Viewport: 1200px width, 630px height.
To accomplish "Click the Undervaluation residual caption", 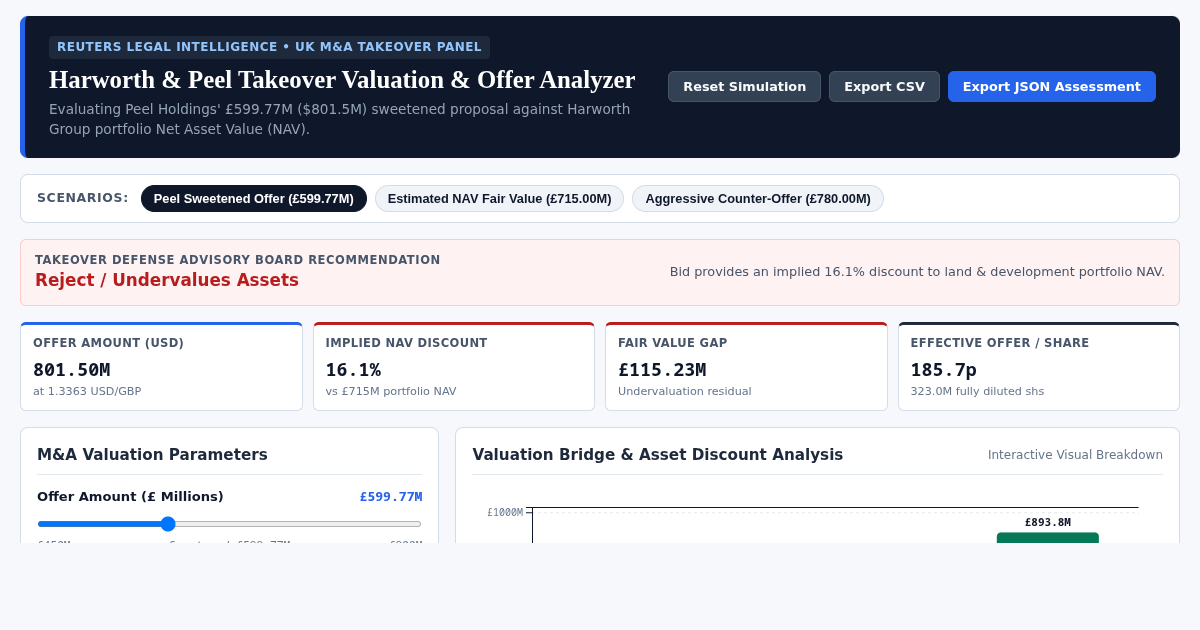I will (684, 392).
